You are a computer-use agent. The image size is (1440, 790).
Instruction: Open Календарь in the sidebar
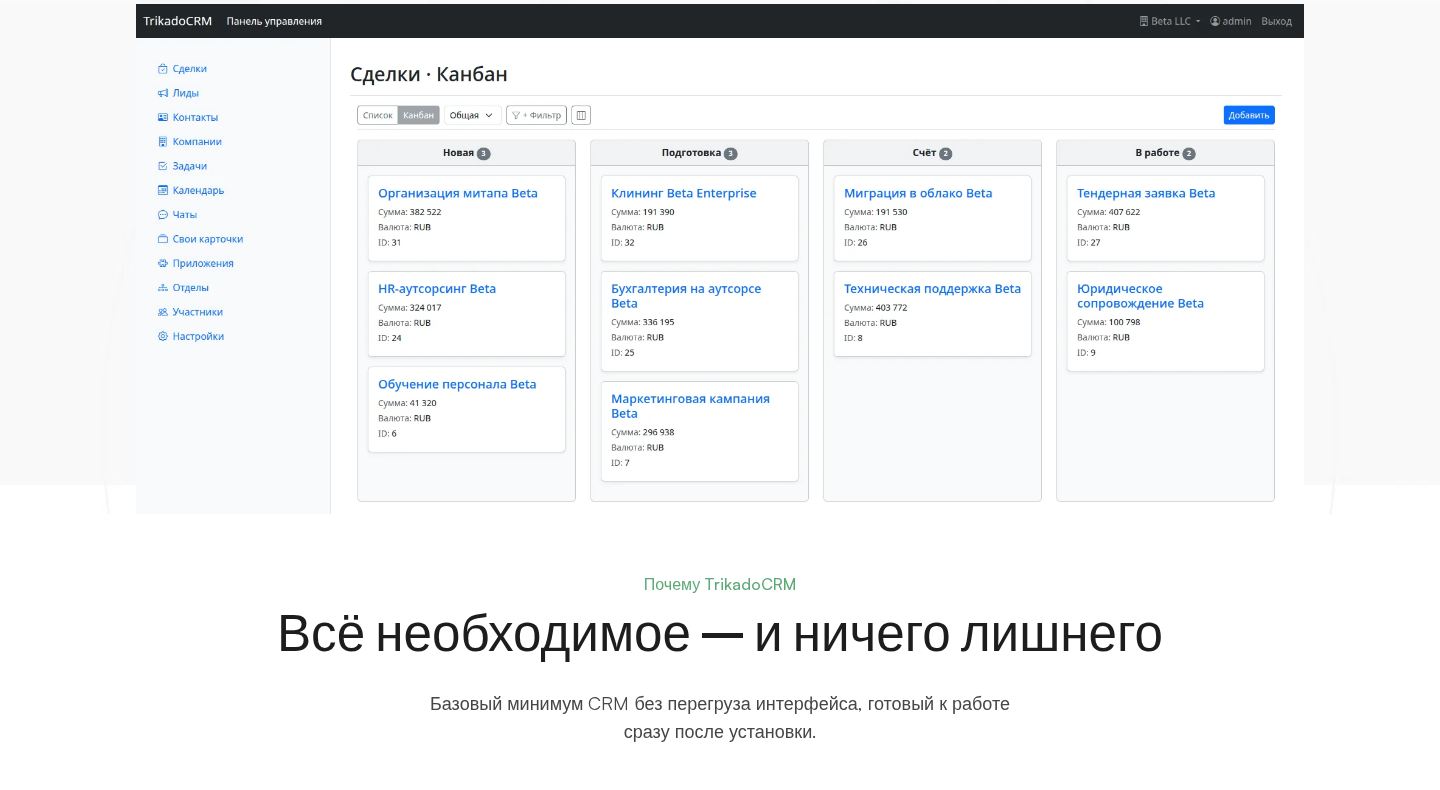pyautogui.click(x=198, y=190)
